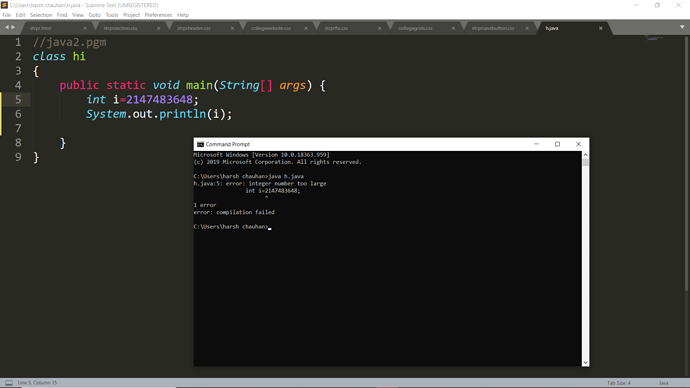
Task: Open the File menu
Action: tap(7, 15)
